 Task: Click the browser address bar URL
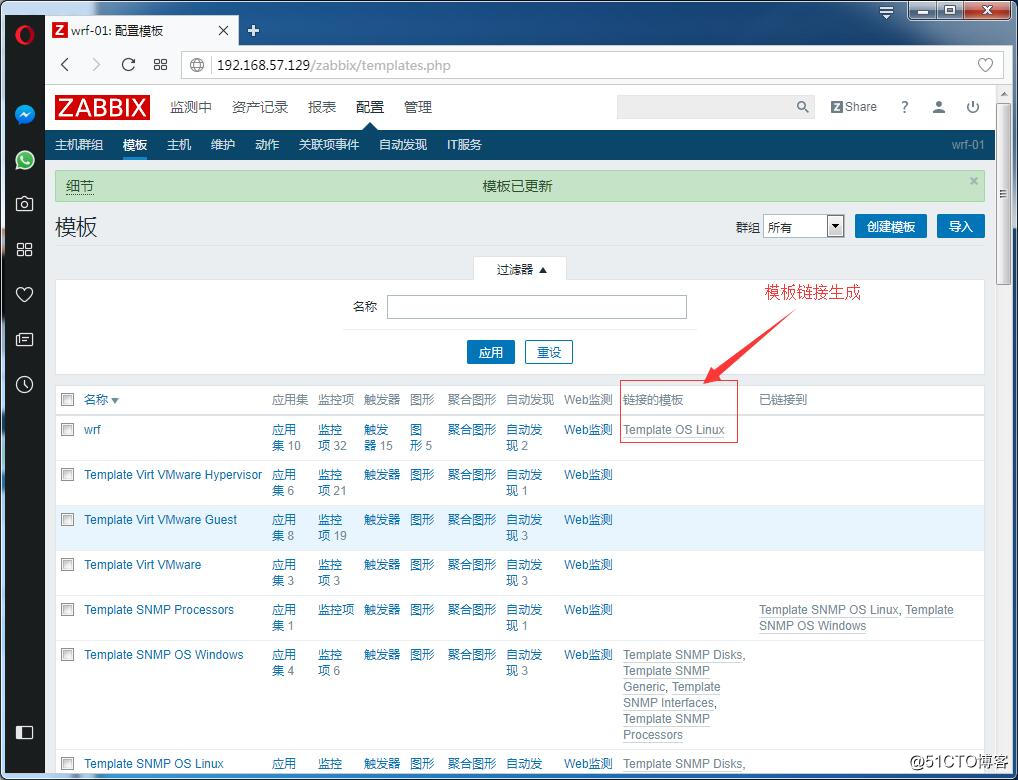334,65
